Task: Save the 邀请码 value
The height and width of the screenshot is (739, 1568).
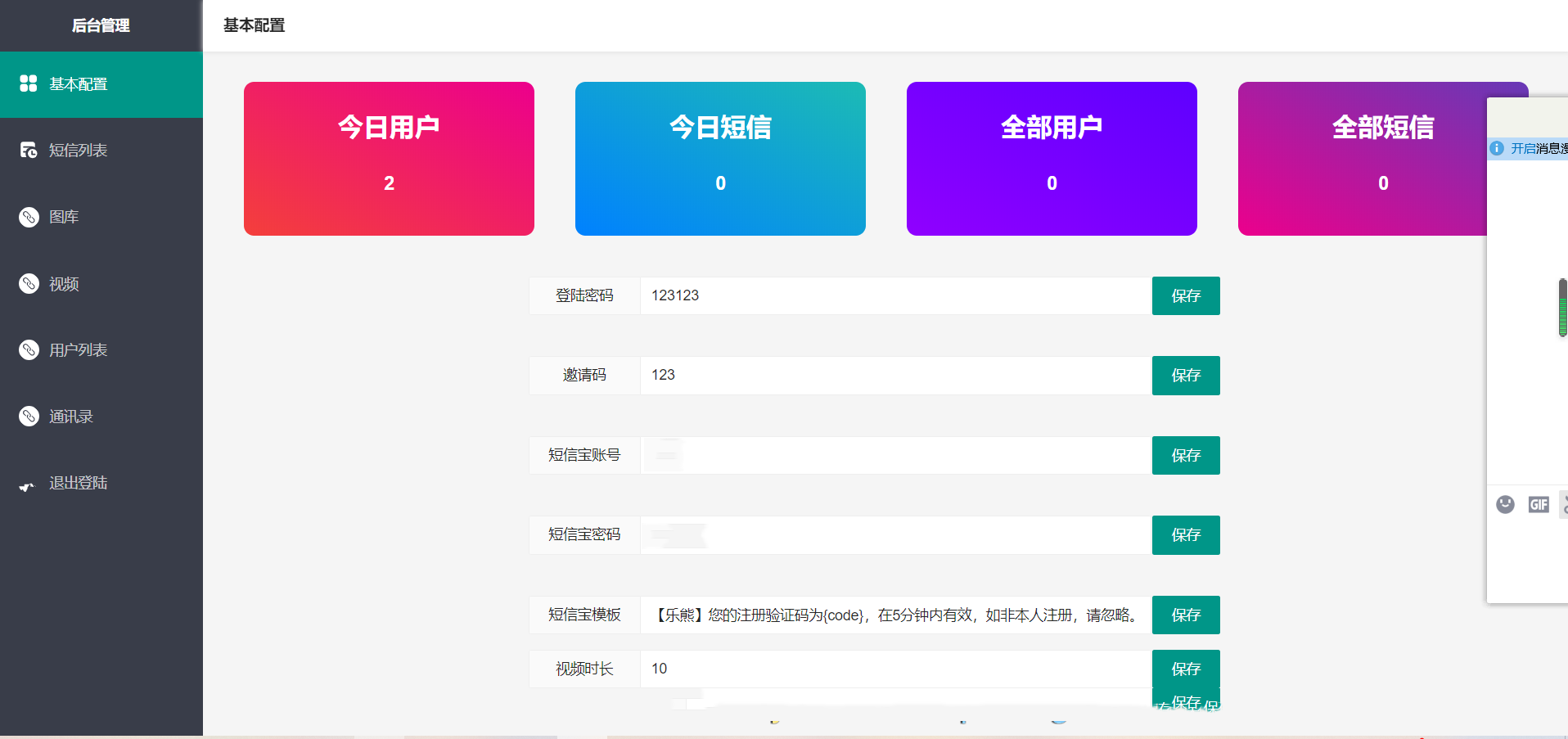Action: point(1185,376)
